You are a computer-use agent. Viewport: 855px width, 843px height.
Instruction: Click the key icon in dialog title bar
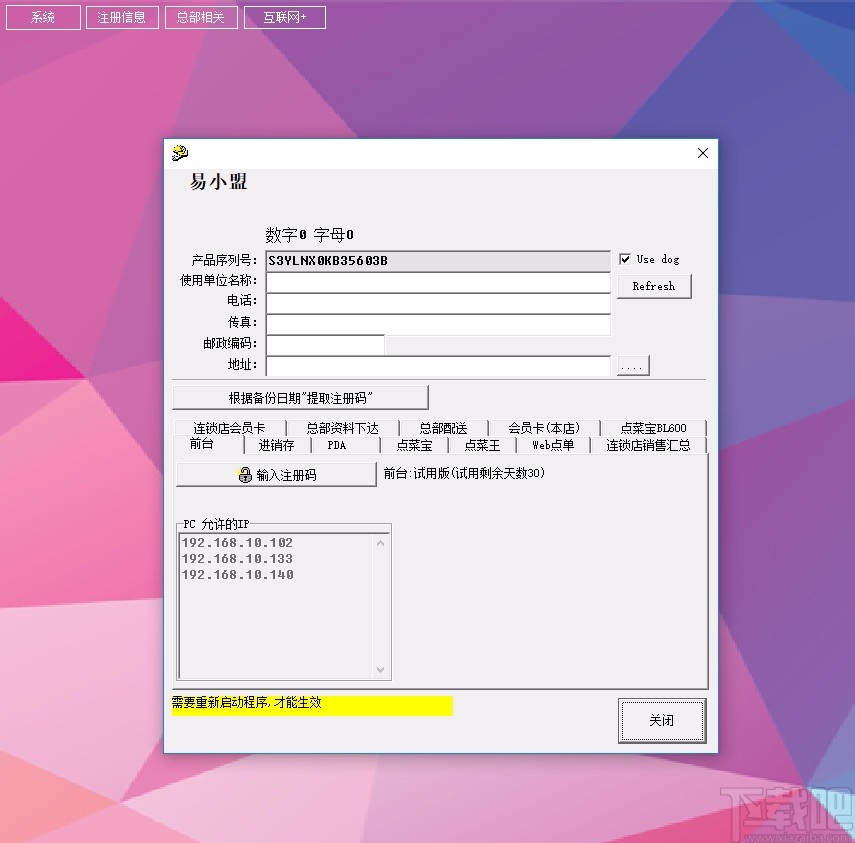179,153
